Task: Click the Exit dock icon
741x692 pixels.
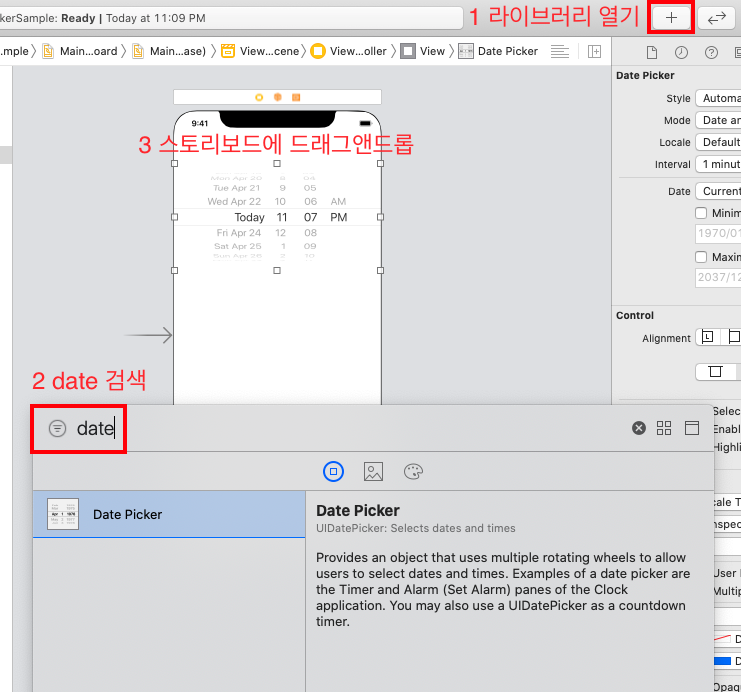Action: (x=296, y=97)
